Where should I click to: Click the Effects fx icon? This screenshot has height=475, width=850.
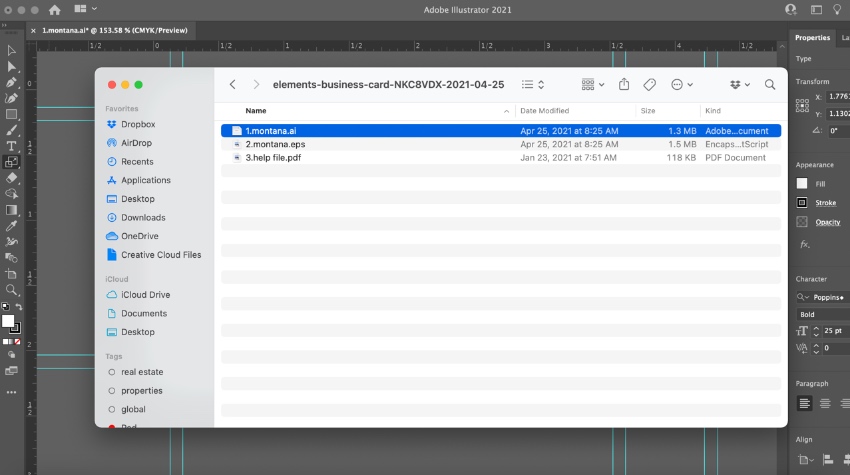pyautogui.click(x=804, y=245)
